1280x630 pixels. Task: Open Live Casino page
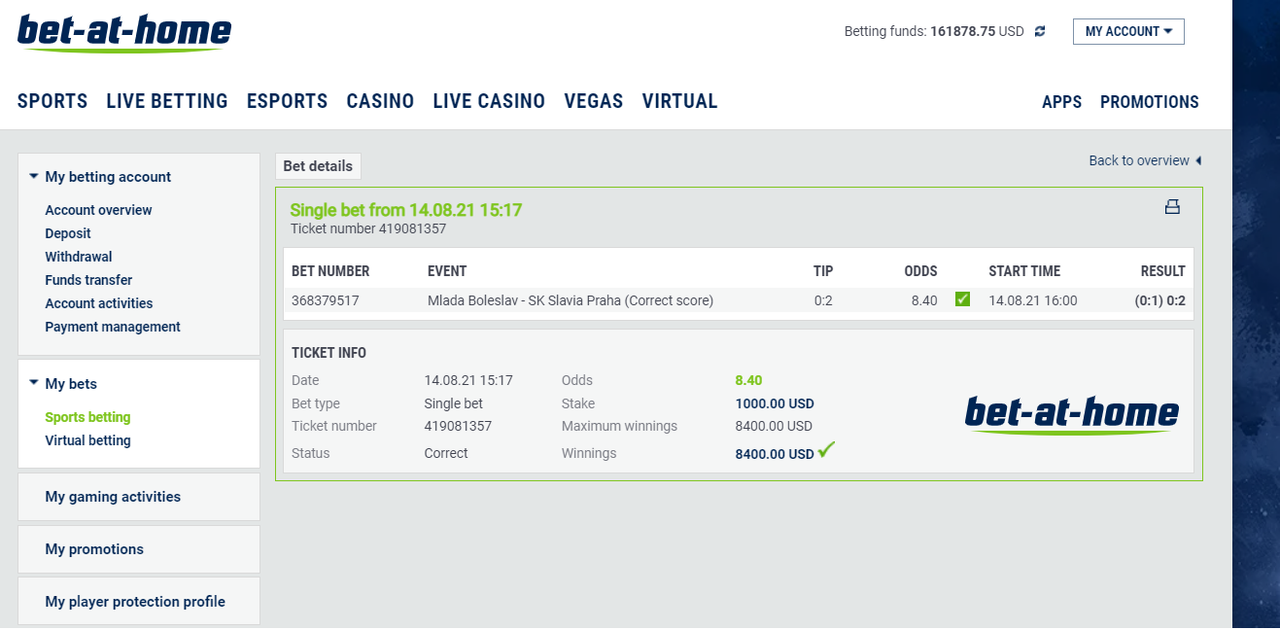pyautogui.click(x=489, y=101)
